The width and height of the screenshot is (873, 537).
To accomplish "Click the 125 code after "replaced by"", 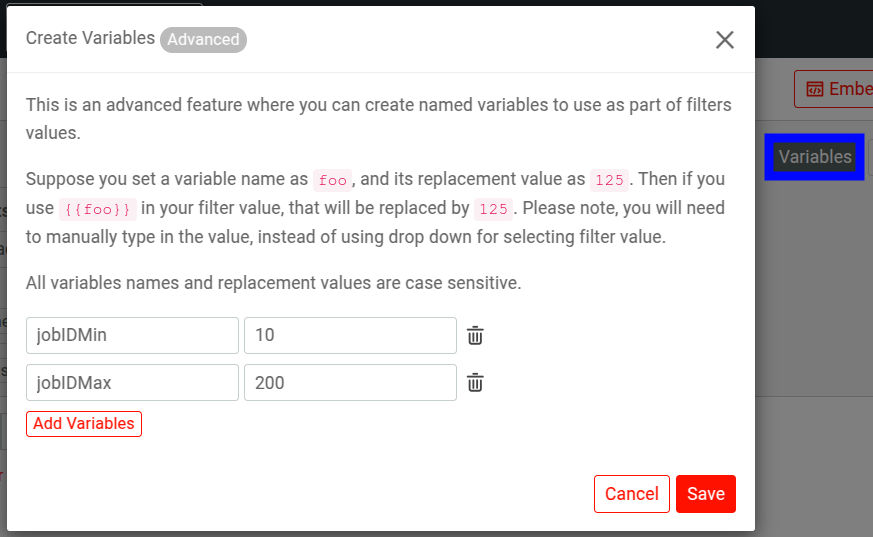I will coord(492,209).
